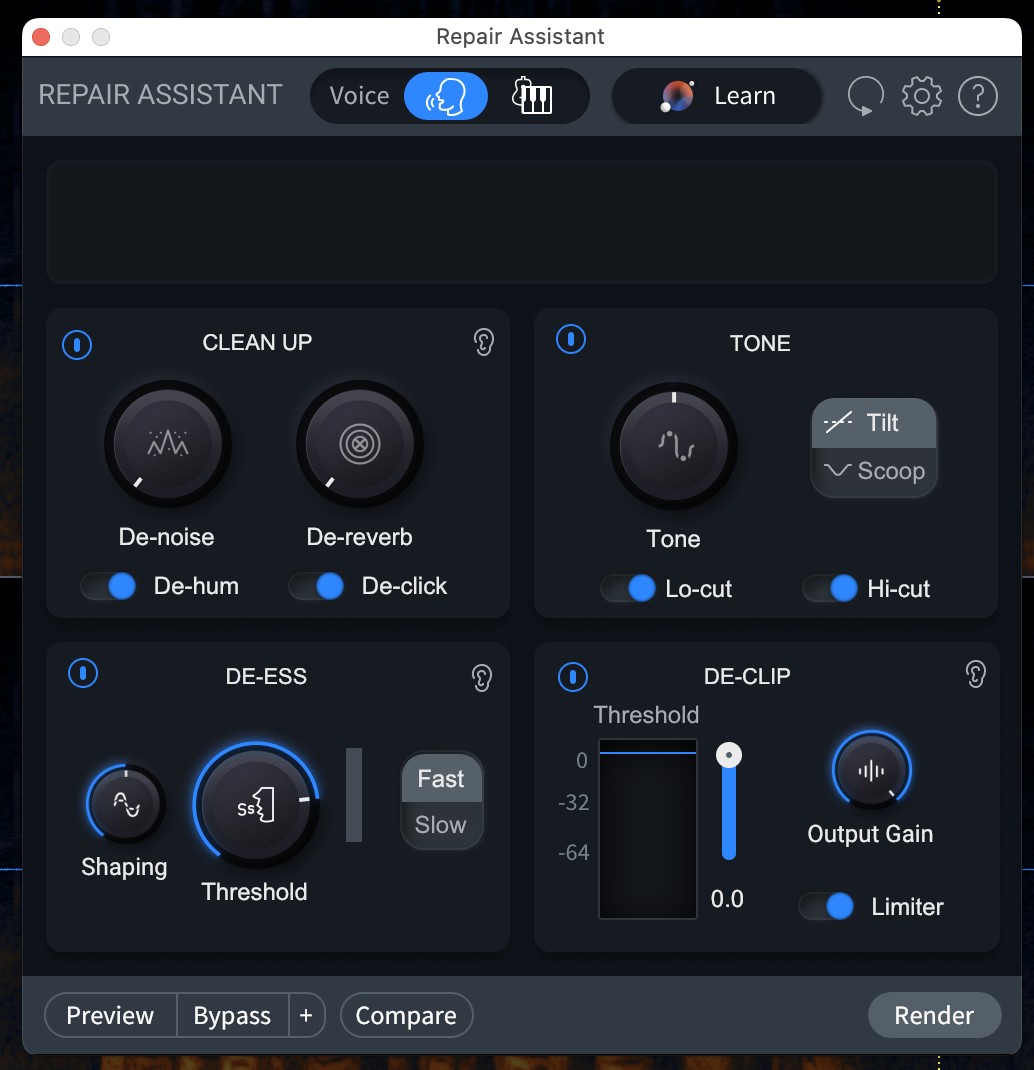The width and height of the screenshot is (1034, 1070).
Task: Expand the plus menu beside Bypass
Action: tap(306, 1016)
